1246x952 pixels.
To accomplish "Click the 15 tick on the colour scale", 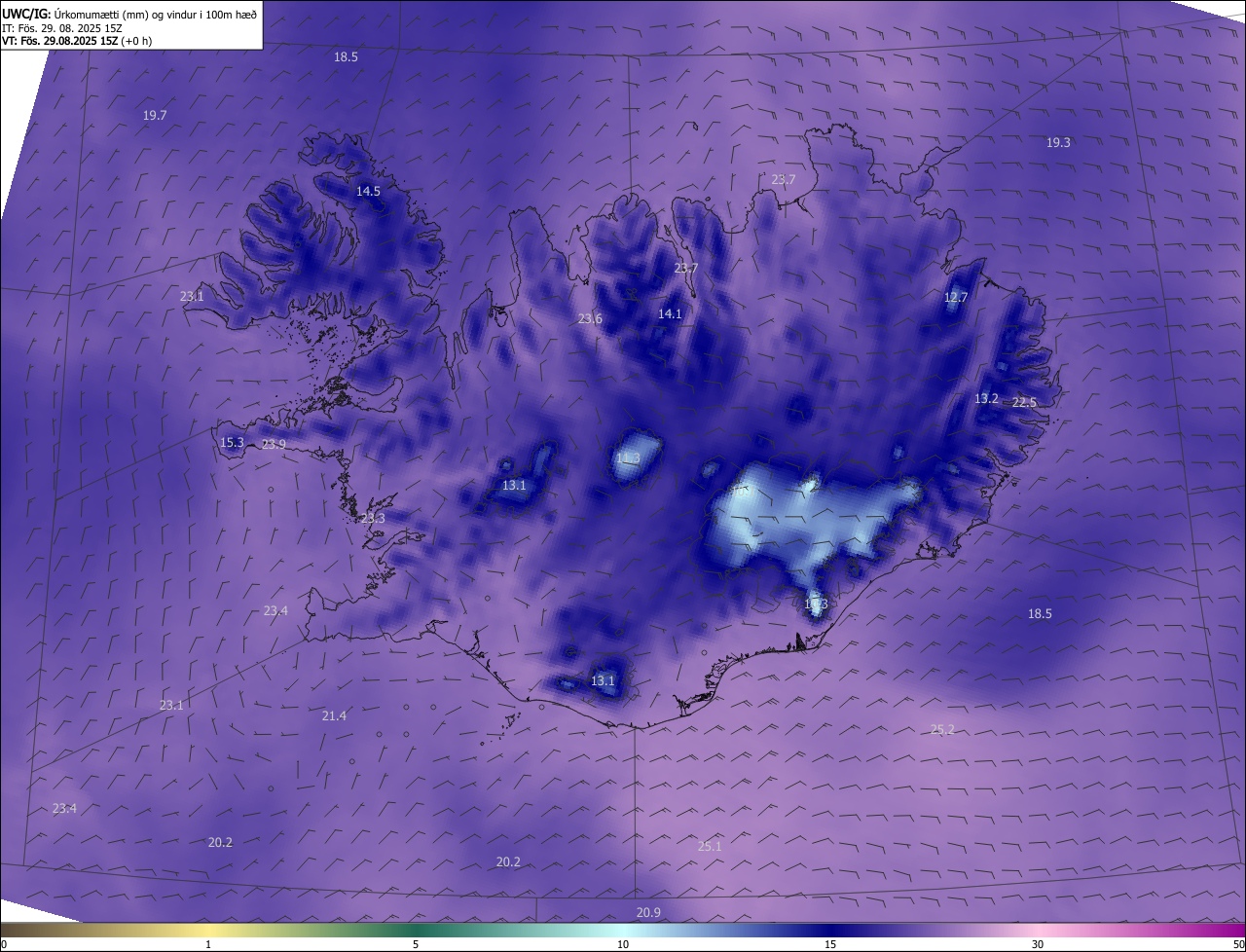I will (x=830, y=944).
